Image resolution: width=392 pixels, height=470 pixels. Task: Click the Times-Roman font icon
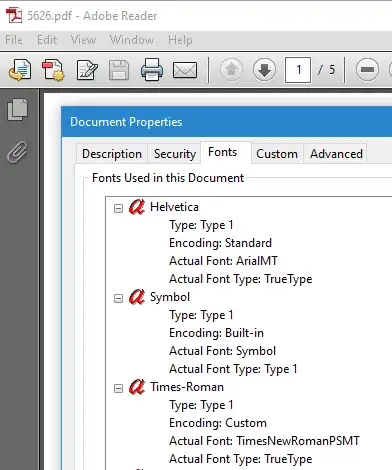(x=137, y=387)
